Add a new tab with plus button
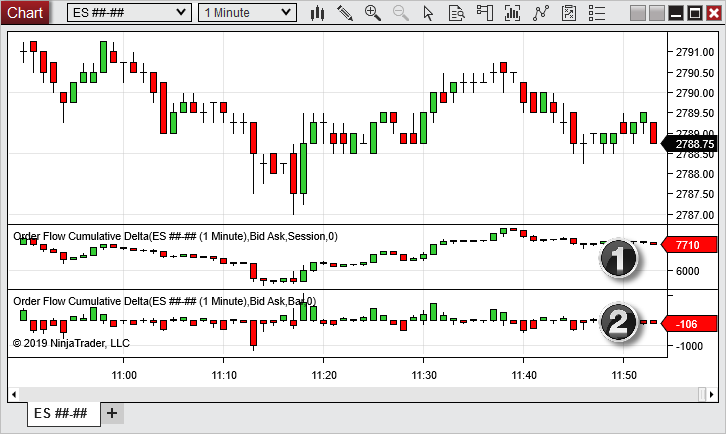The width and height of the screenshot is (726, 434). [x=112, y=413]
